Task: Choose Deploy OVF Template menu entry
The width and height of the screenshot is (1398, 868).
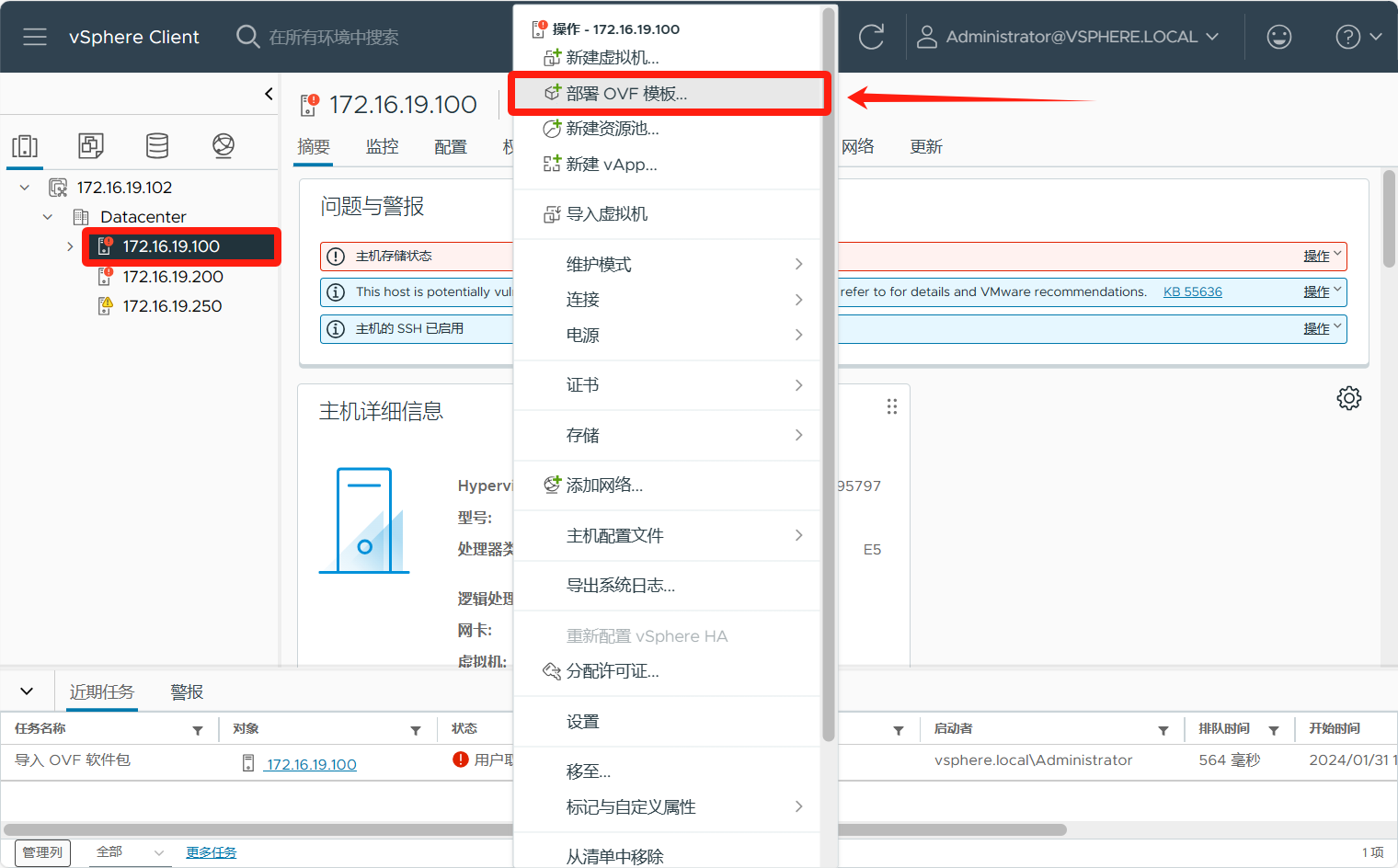Action: click(x=626, y=94)
